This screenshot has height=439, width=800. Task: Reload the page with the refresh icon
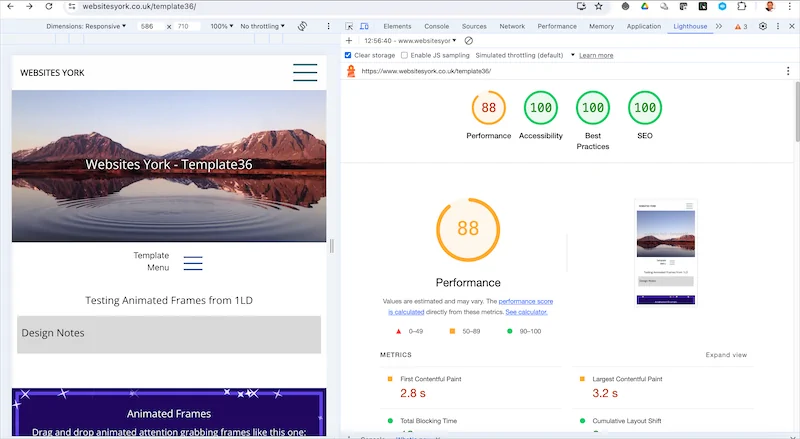click(48, 7)
